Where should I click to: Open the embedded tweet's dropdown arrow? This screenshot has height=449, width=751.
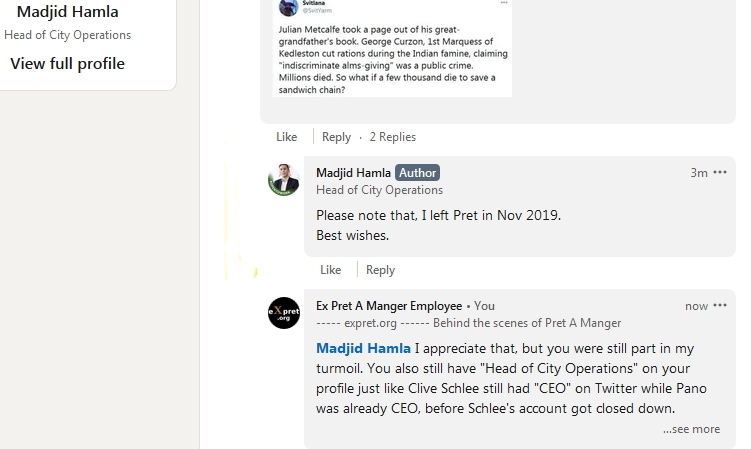[x=503, y=4]
